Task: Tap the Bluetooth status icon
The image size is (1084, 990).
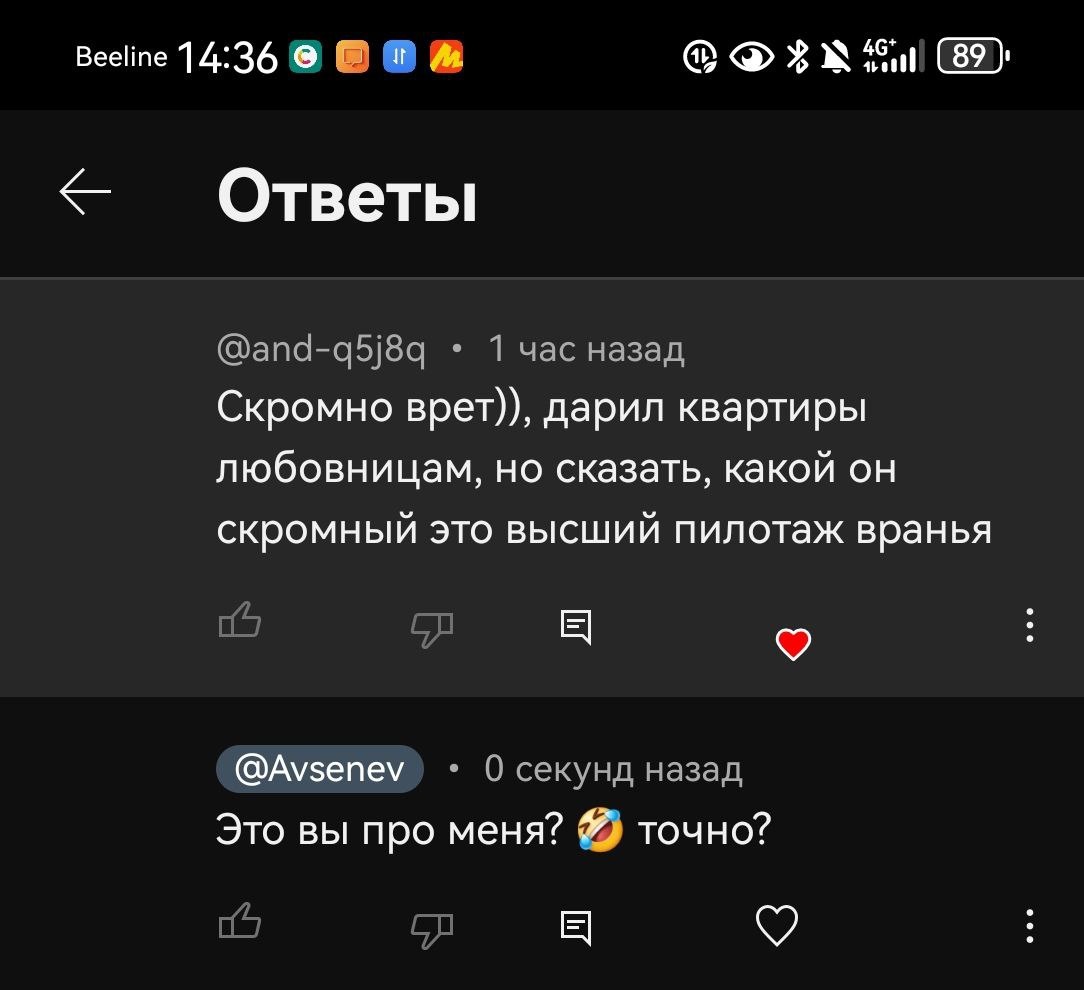Action: pos(798,56)
